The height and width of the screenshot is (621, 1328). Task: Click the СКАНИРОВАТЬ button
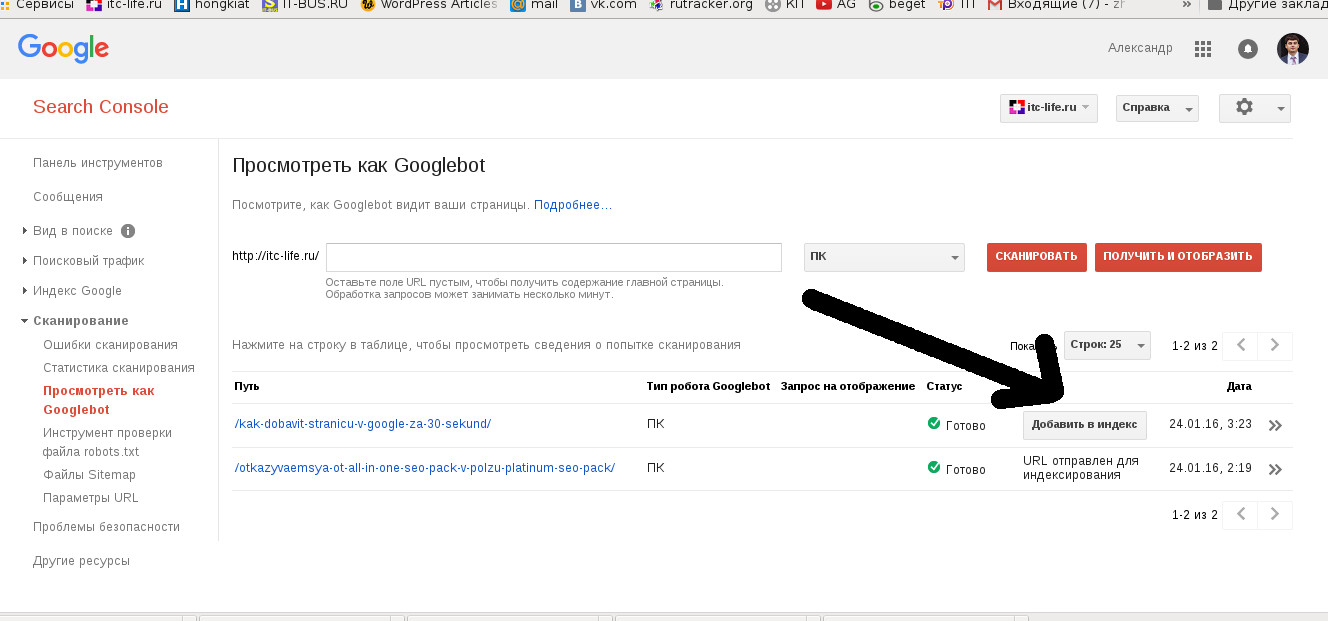pyautogui.click(x=1037, y=257)
